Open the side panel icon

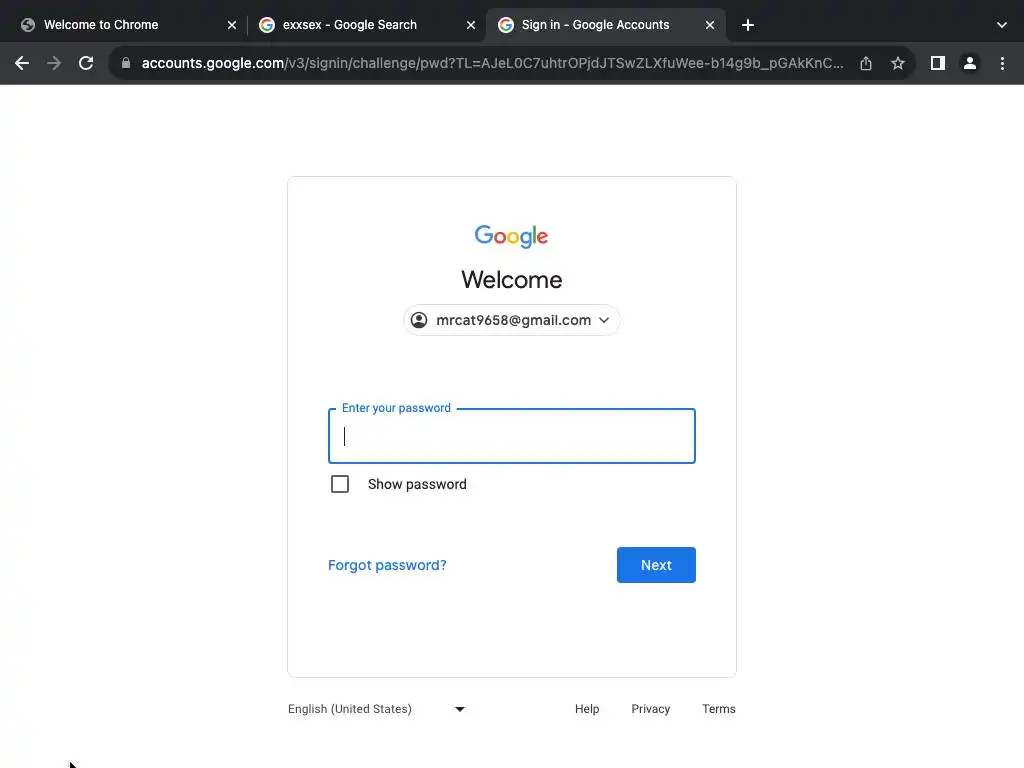coord(938,63)
